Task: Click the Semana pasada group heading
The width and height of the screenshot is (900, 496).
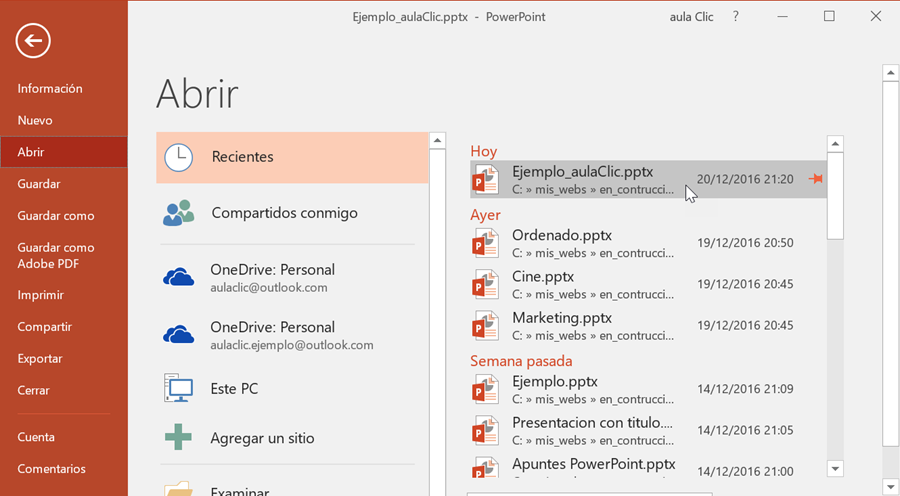Action: coord(521,361)
